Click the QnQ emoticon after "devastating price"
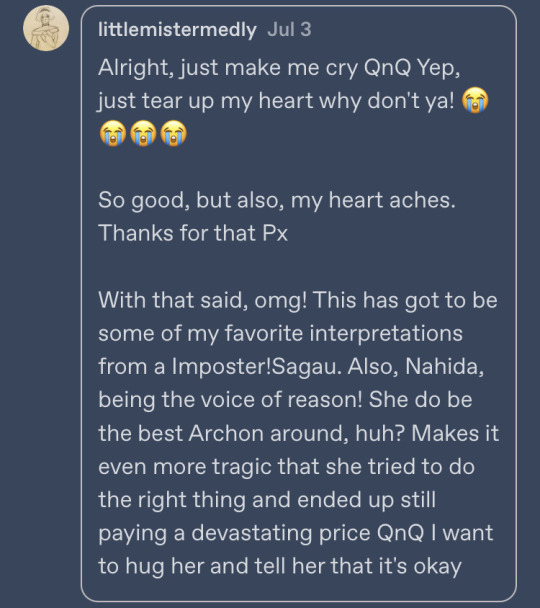This screenshot has width=540, height=608. click(400, 534)
